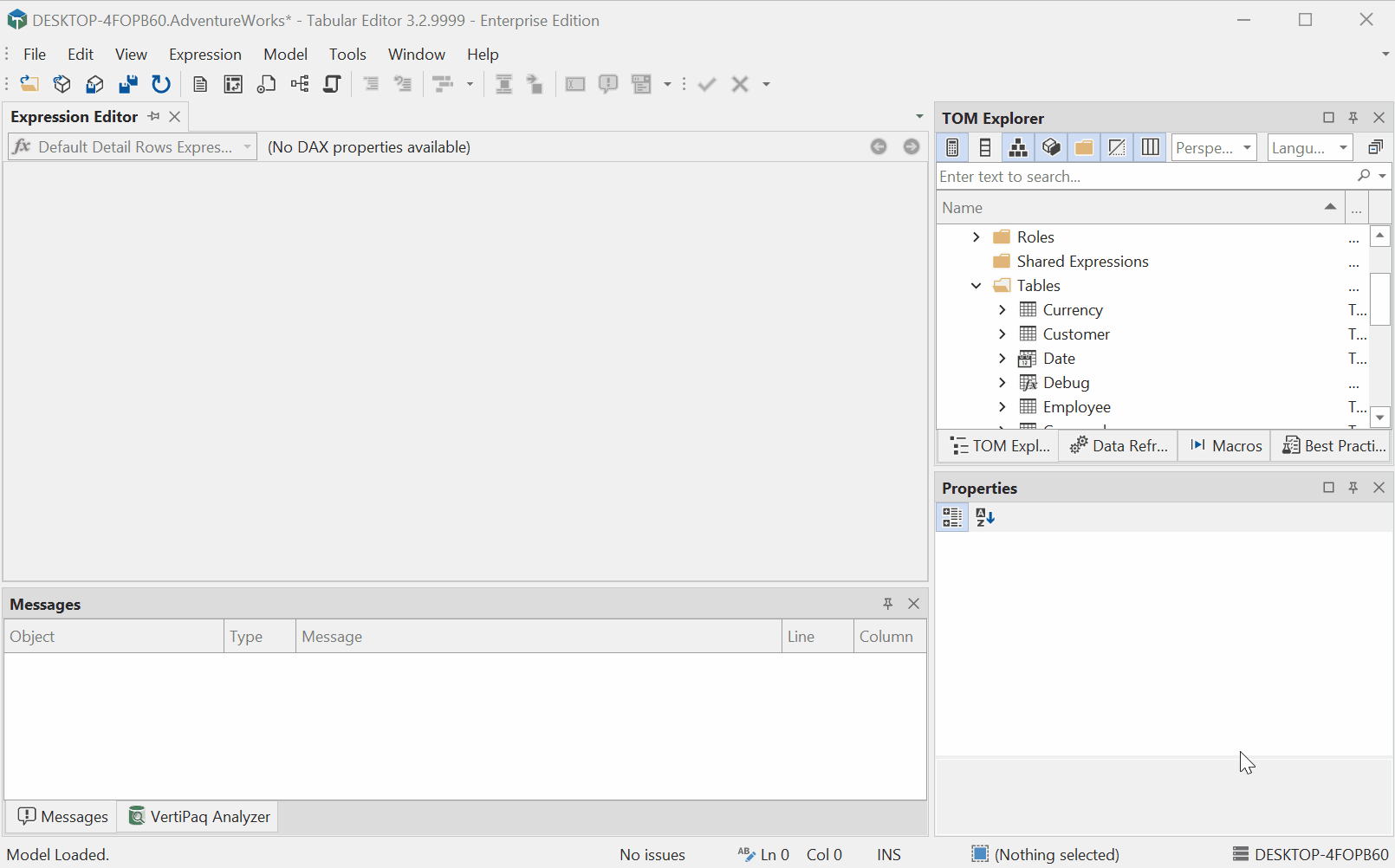This screenshot has height=868, width=1395.
Task: Open the Model menu
Action: click(286, 54)
